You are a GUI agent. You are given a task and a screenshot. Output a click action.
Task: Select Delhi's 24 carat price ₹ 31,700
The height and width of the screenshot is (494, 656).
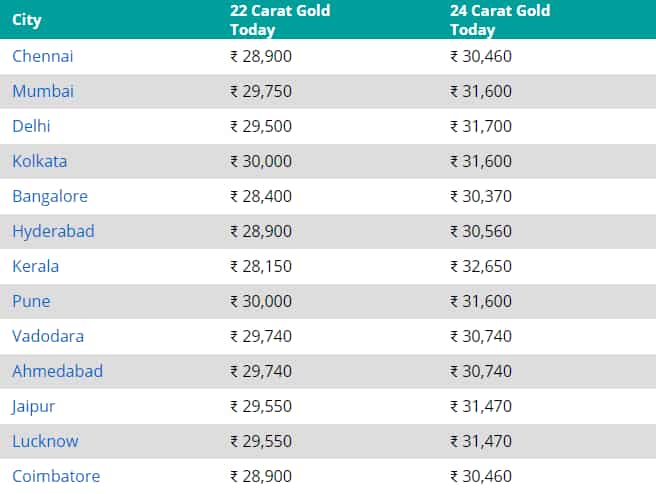481,126
